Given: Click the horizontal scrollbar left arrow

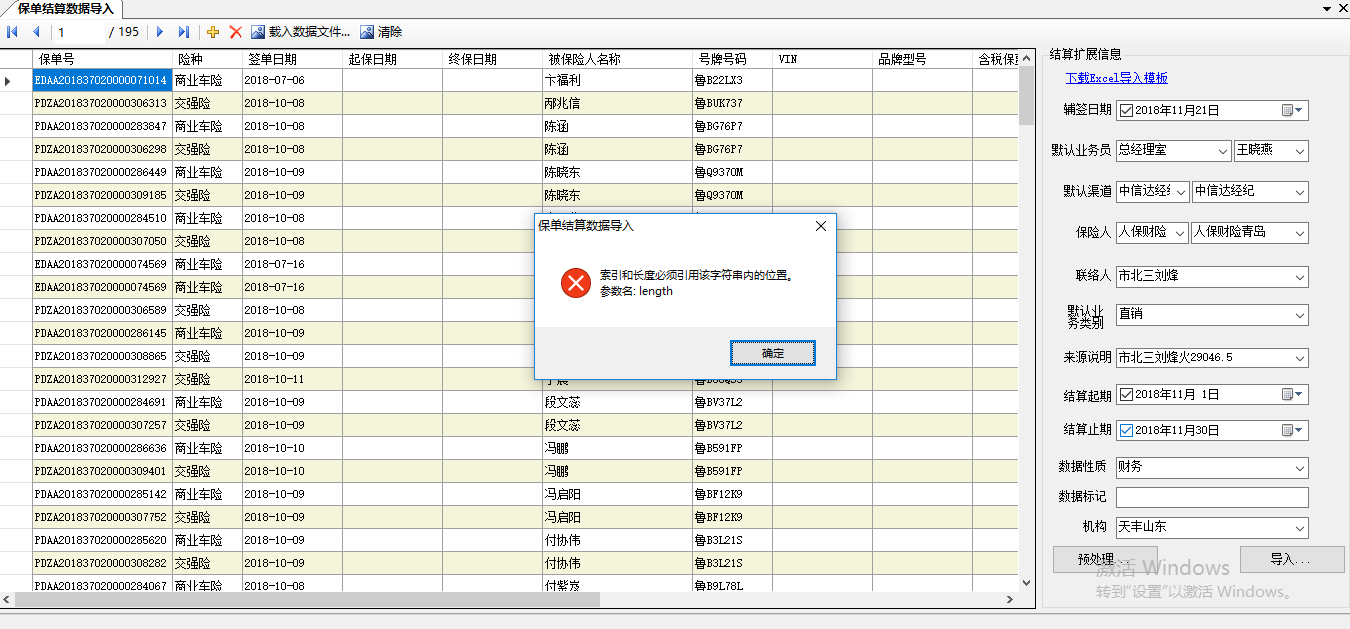Looking at the screenshot, I should 8,599.
